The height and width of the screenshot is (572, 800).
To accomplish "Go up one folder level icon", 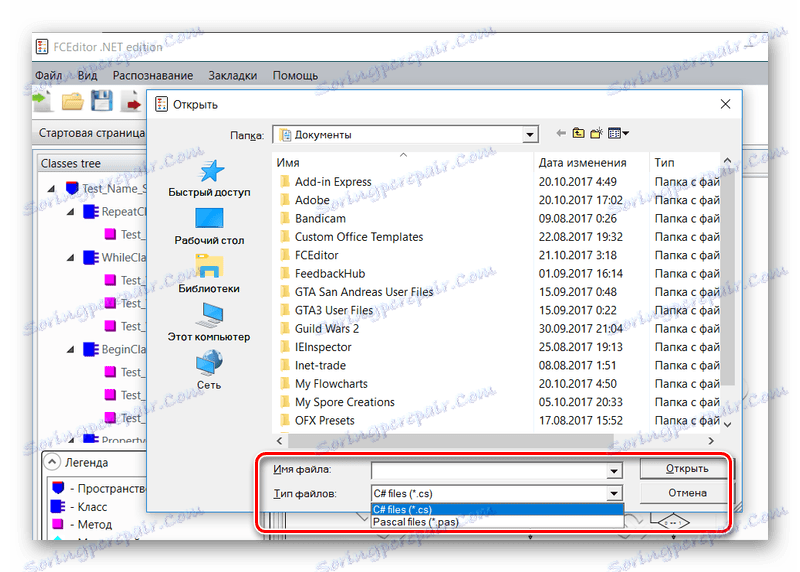I will [x=578, y=133].
